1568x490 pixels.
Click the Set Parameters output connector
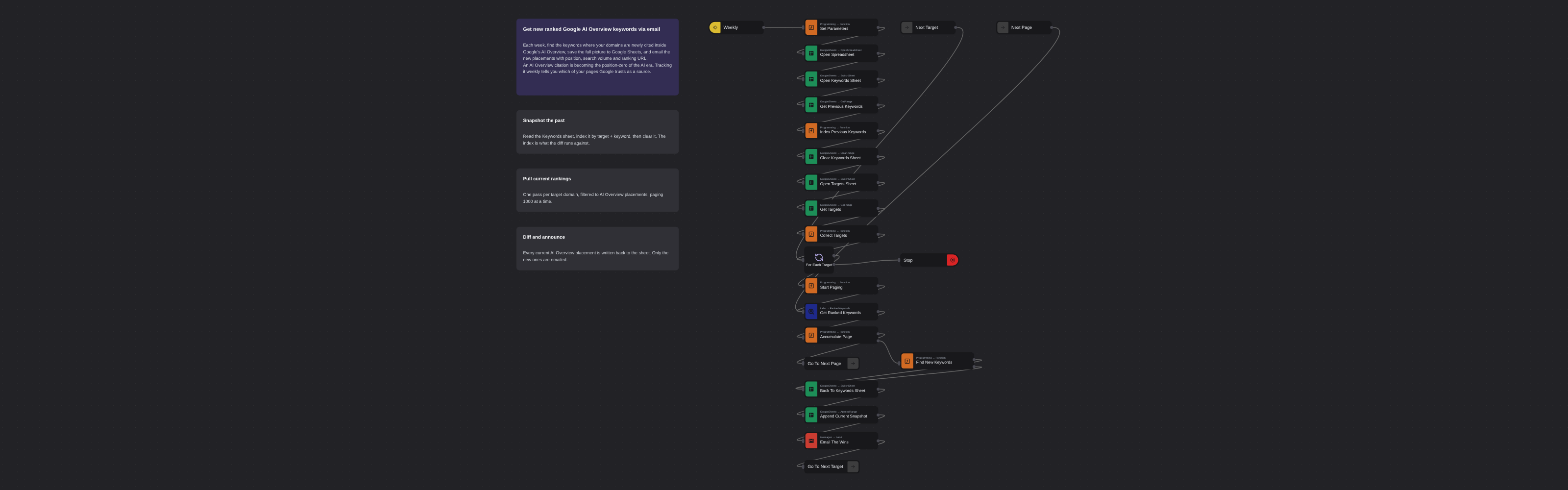878,27
